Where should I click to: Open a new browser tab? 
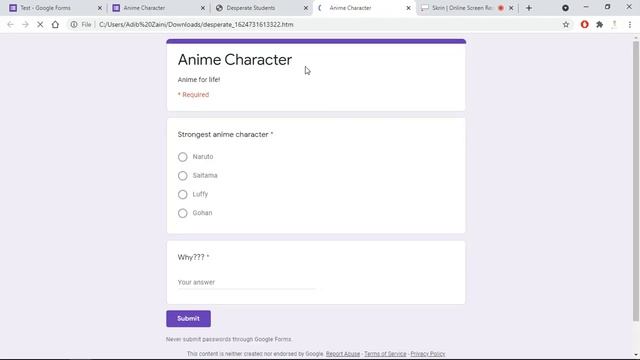529,8
